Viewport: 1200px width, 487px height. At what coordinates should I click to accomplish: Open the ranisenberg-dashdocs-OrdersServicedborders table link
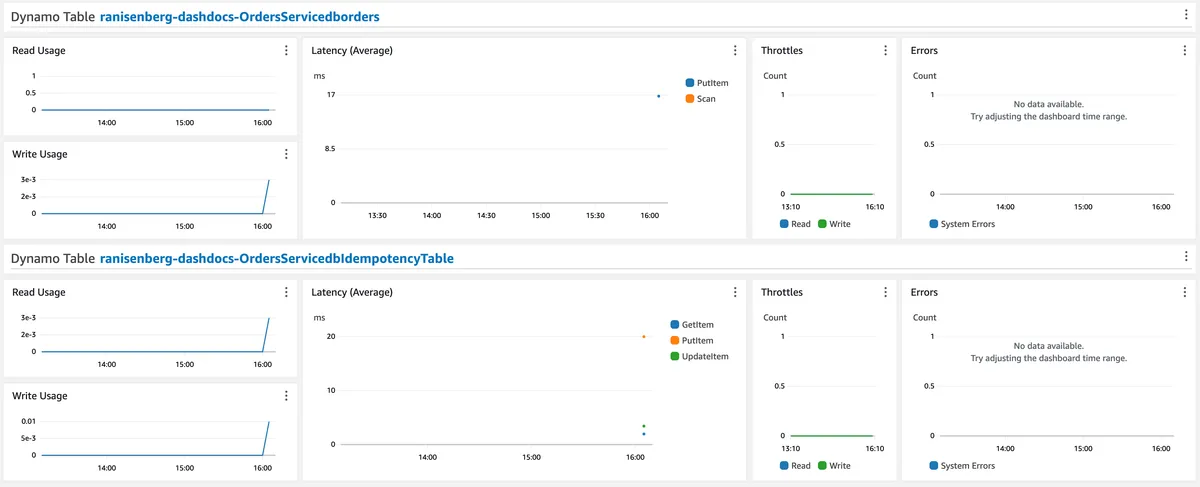[x=239, y=17]
